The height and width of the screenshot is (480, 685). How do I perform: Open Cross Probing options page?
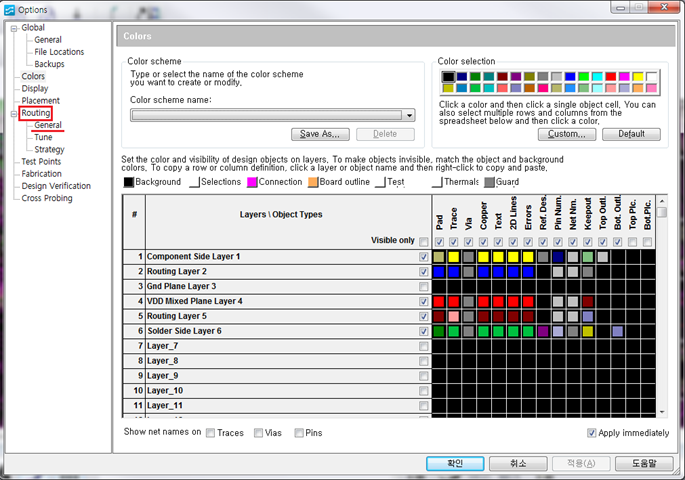point(47,199)
